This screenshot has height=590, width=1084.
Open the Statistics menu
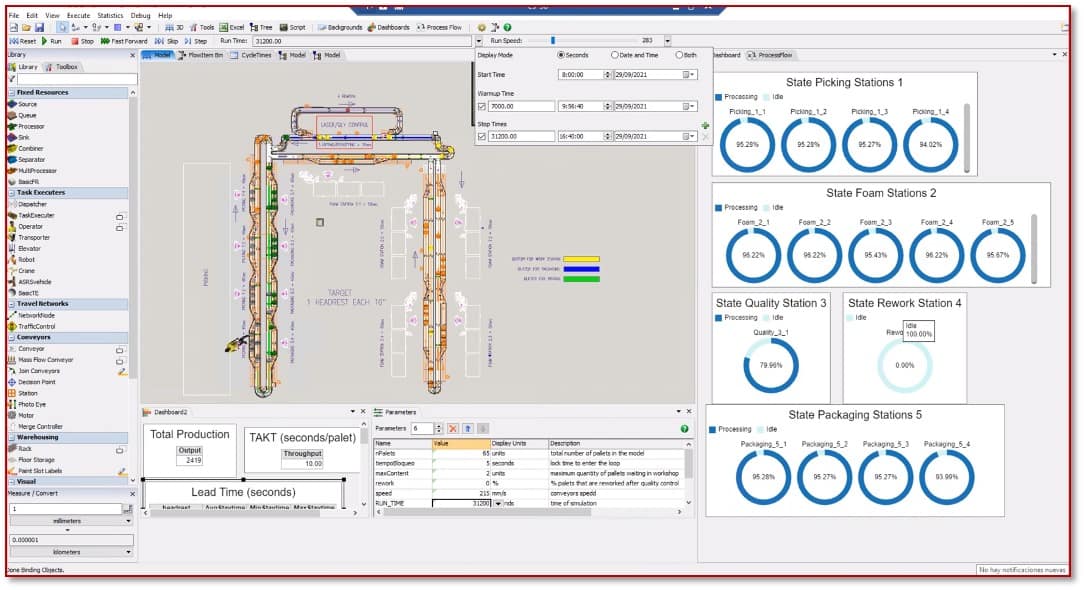point(110,15)
